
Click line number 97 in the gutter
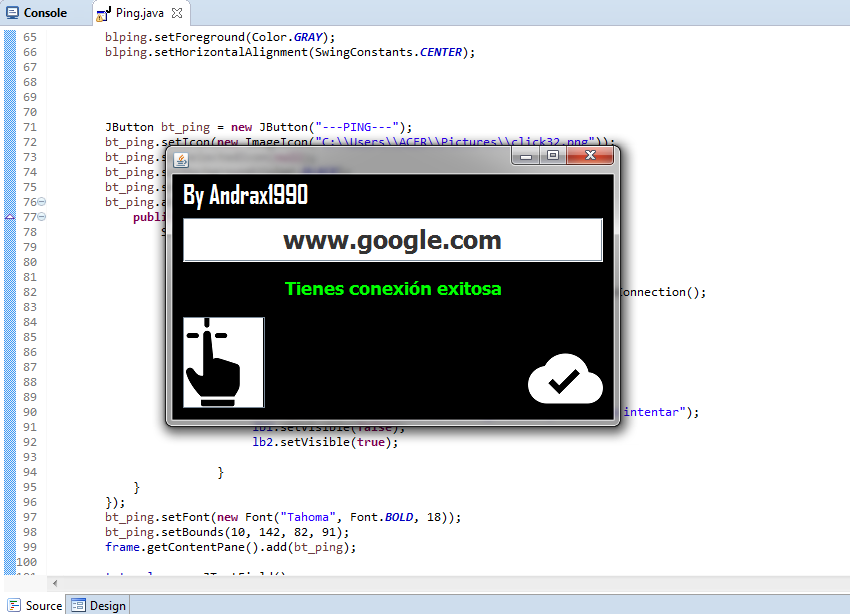point(30,518)
